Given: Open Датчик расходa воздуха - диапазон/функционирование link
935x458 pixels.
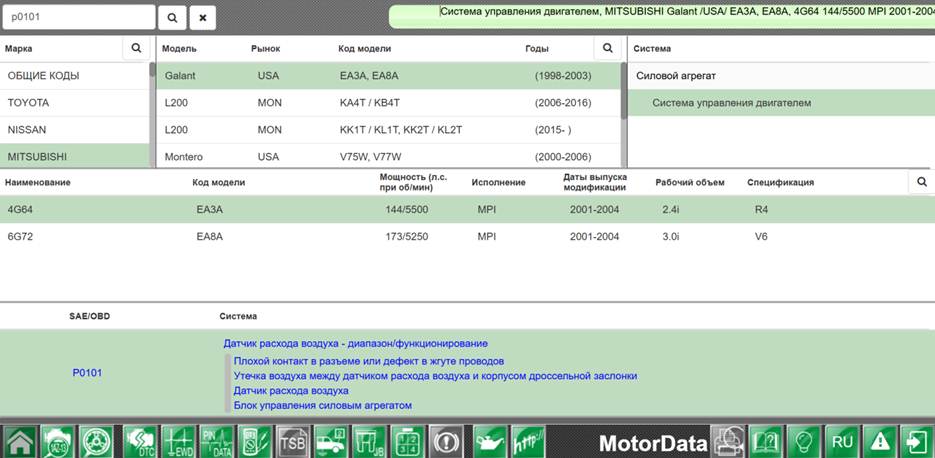Looking at the screenshot, I should coord(355,344).
